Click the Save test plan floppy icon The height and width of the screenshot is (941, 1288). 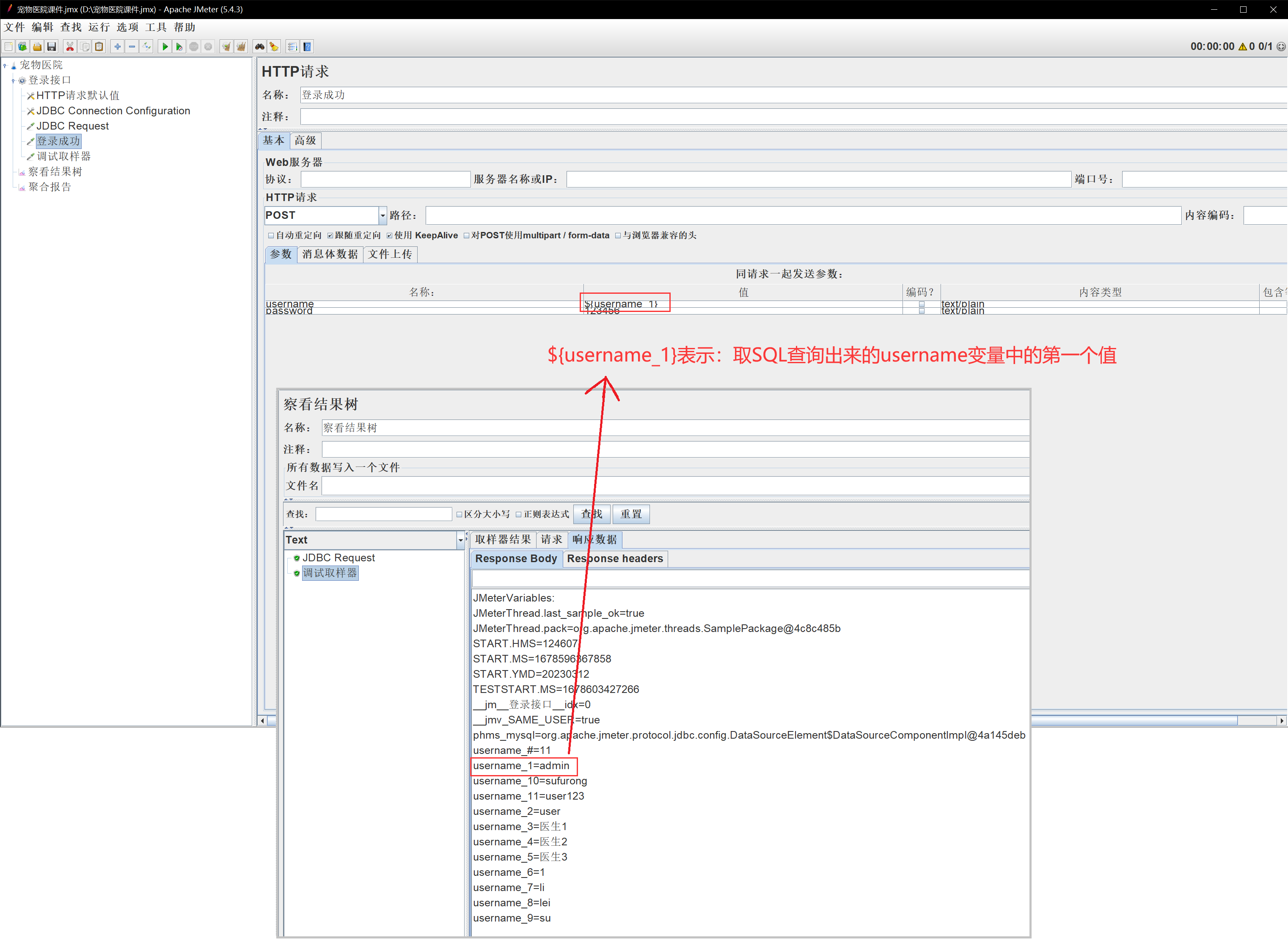tap(52, 47)
